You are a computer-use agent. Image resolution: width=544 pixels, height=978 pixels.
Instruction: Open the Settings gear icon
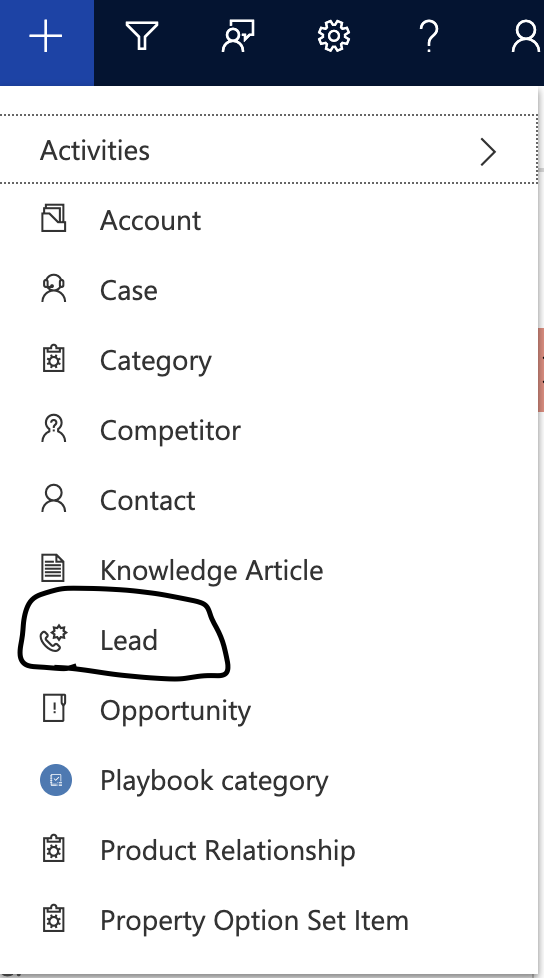click(x=334, y=36)
